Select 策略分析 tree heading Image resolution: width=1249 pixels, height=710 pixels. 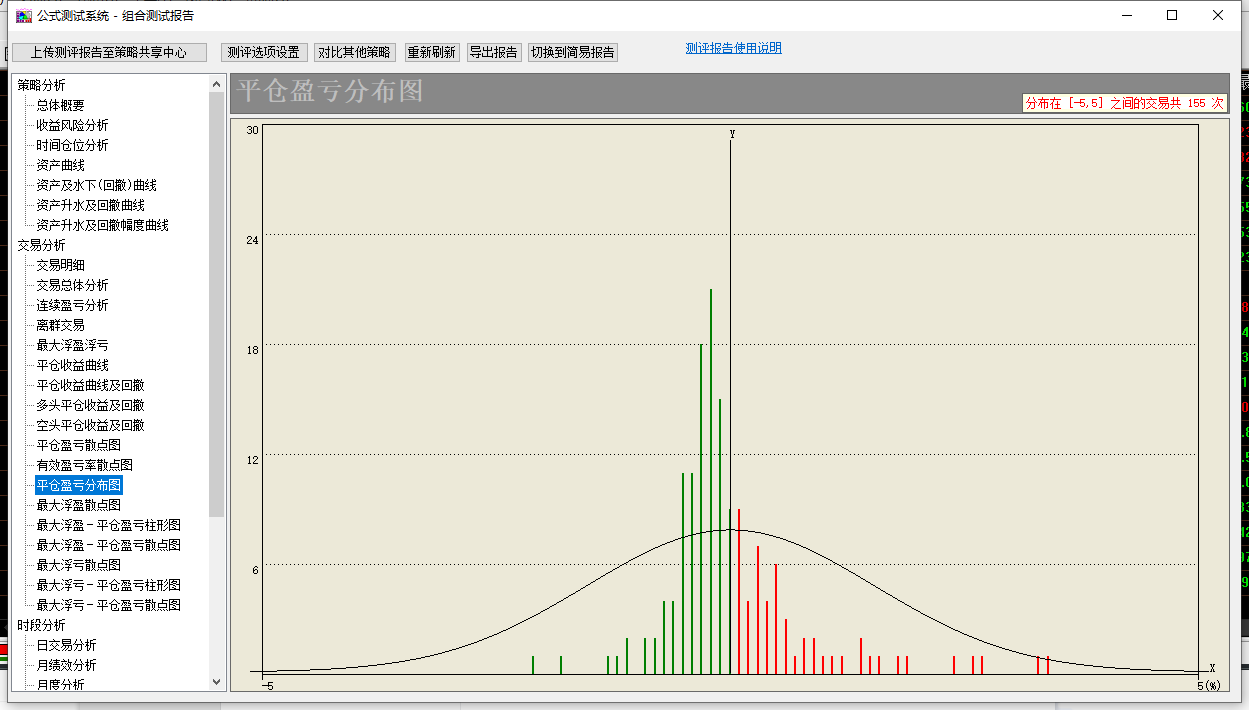pos(42,85)
